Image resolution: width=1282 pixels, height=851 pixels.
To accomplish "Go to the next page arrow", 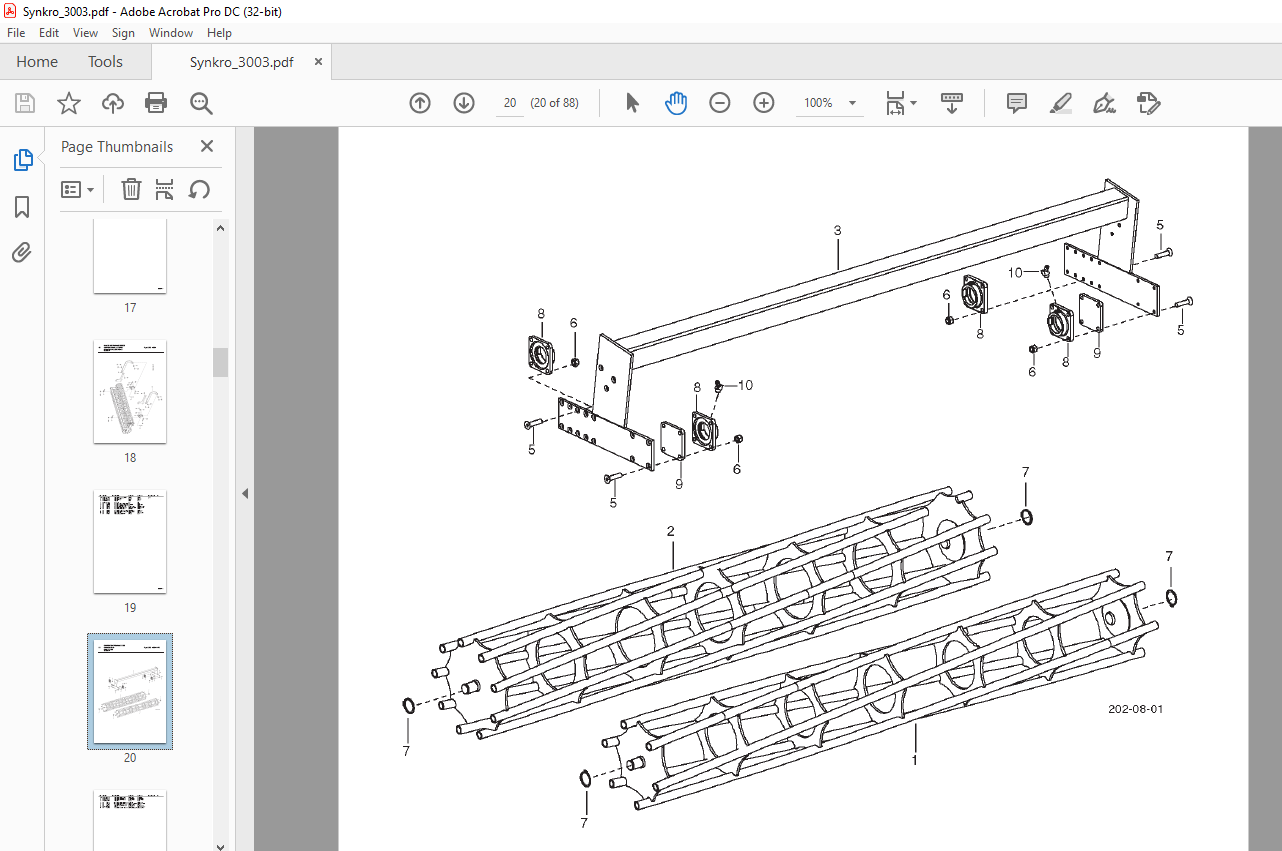I will (464, 103).
